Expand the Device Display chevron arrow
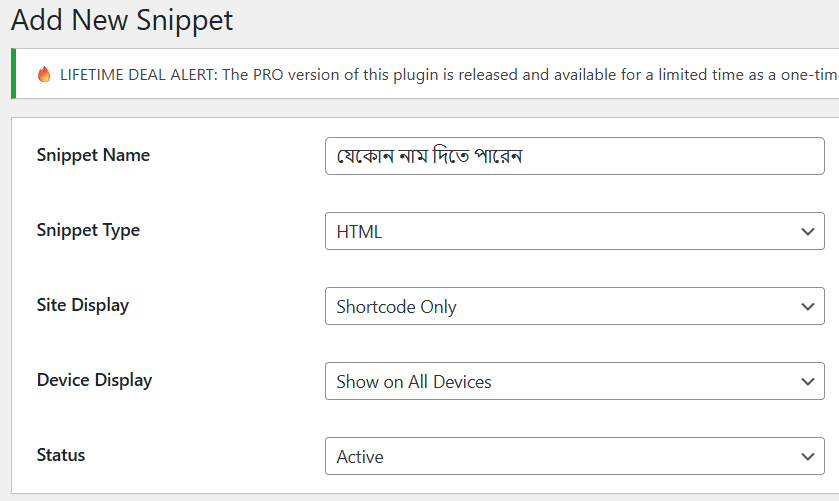Viewport: 839px width, 501px height. tap(808, 382)
